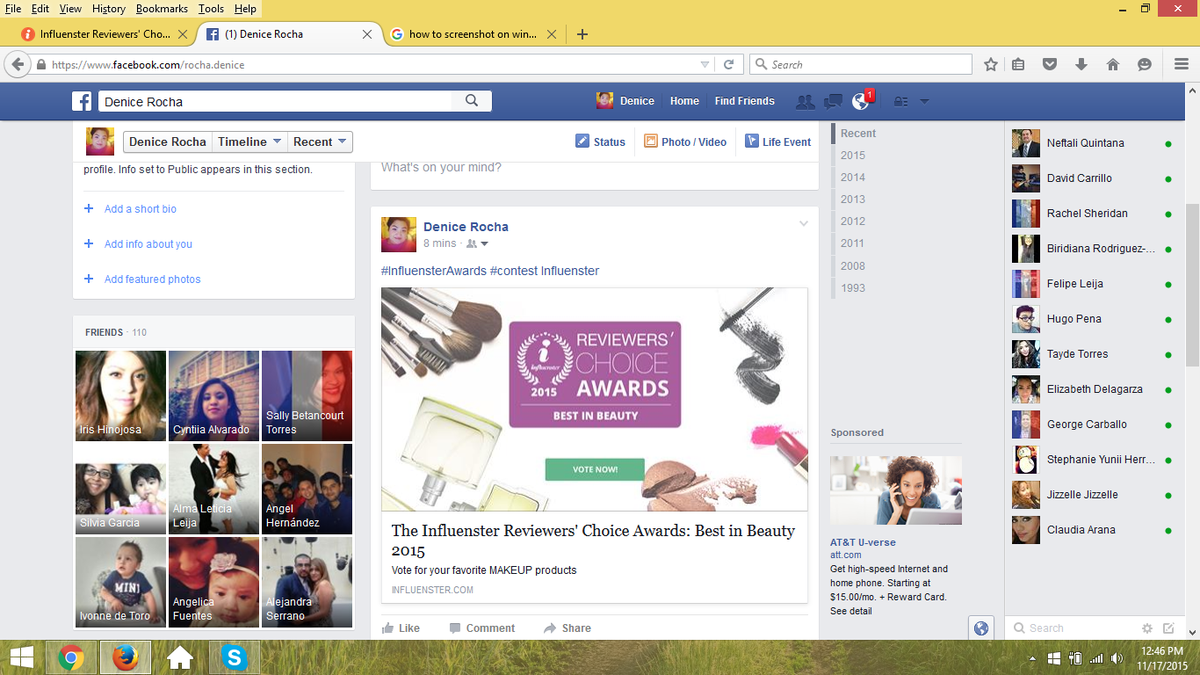Open post audience selector dropdown
The image size is (1200, 675).
[x=477, y=244]
